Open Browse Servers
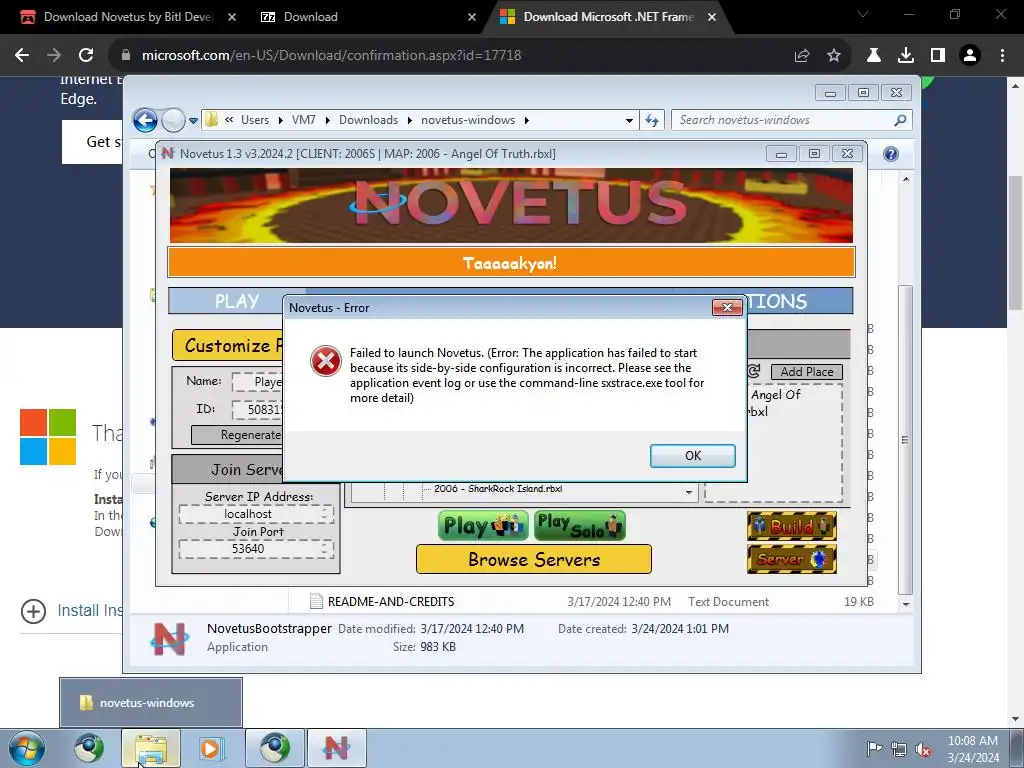Image resolution: width=1024 pixels, height=768 pixels. point(534,559)
